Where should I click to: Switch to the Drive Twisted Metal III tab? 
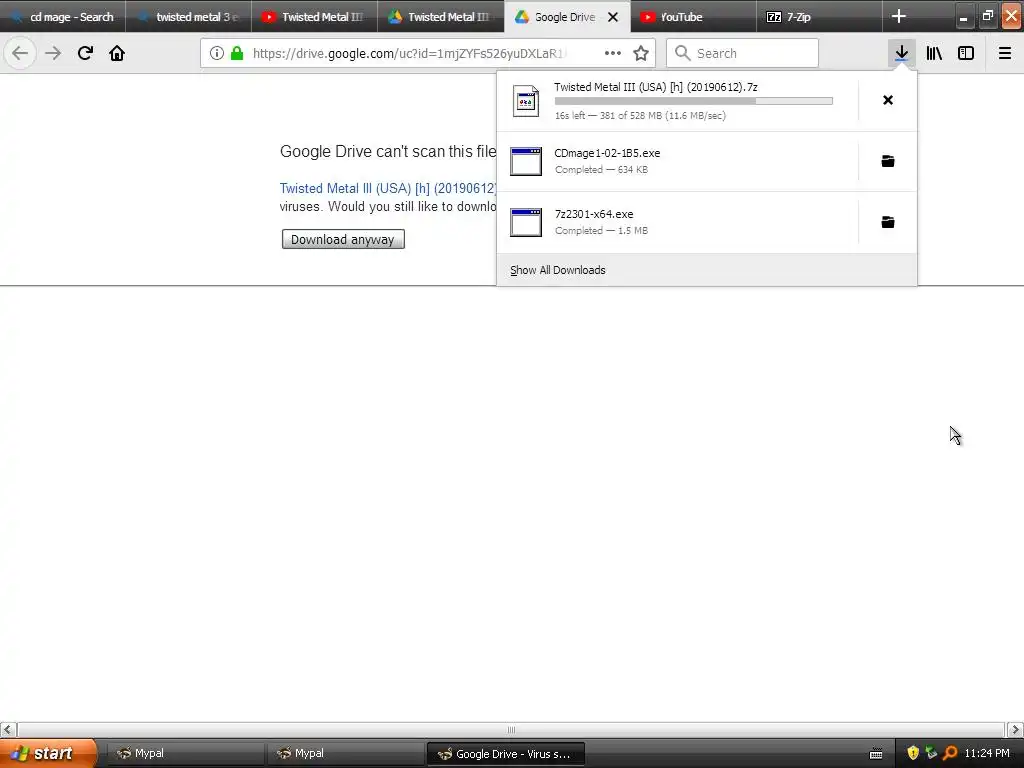(x=441, y=17)
